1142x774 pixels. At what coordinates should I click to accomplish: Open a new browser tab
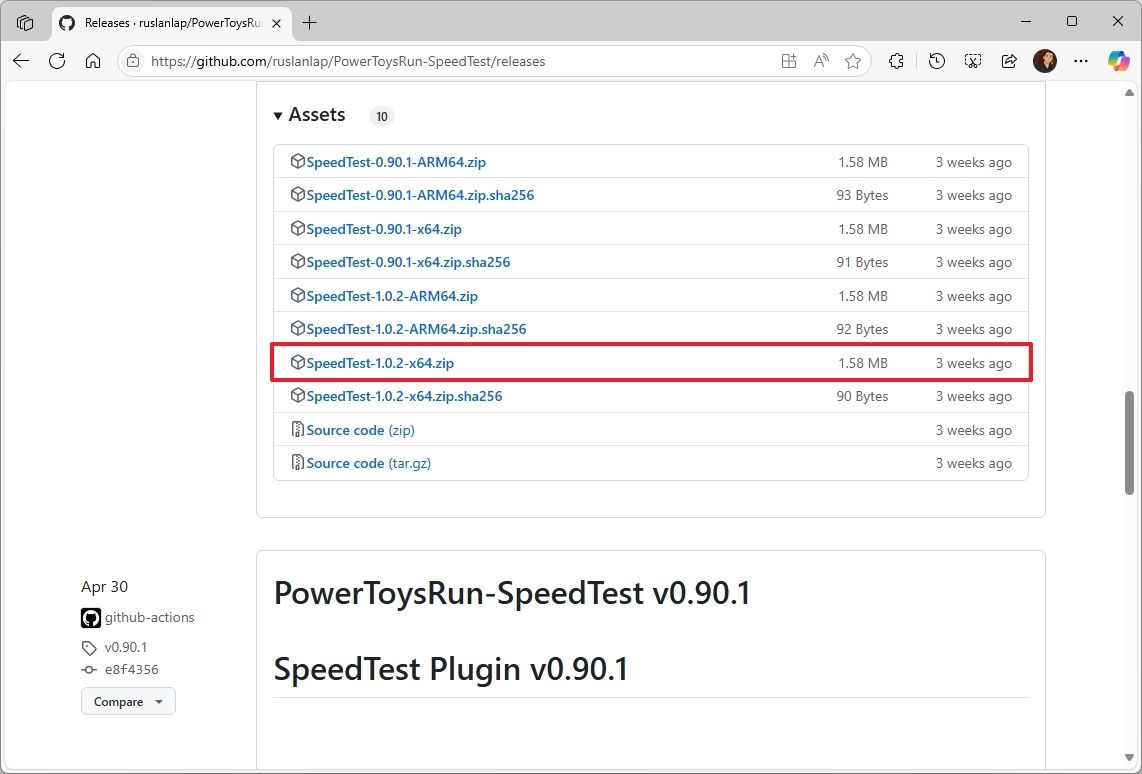310,22
